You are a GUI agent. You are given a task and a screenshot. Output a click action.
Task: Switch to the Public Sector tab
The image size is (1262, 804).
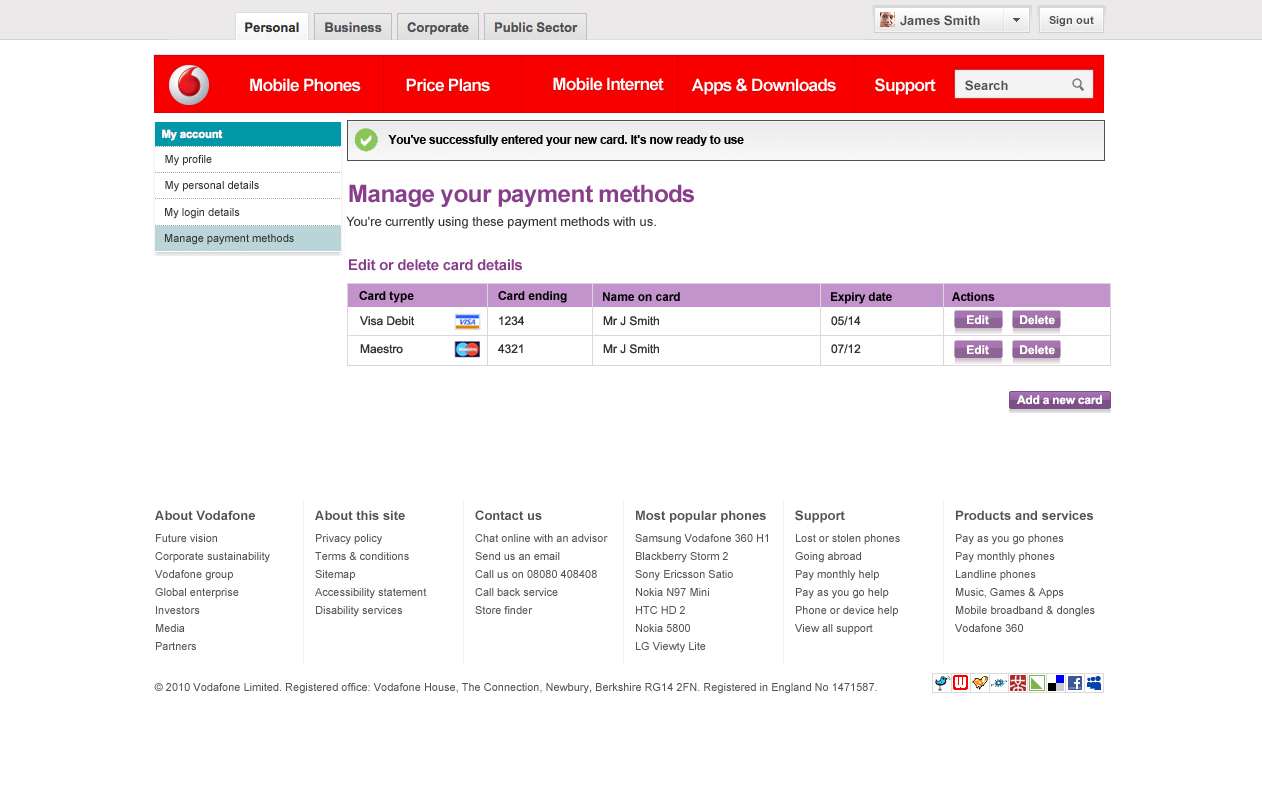tap(535, 27)
